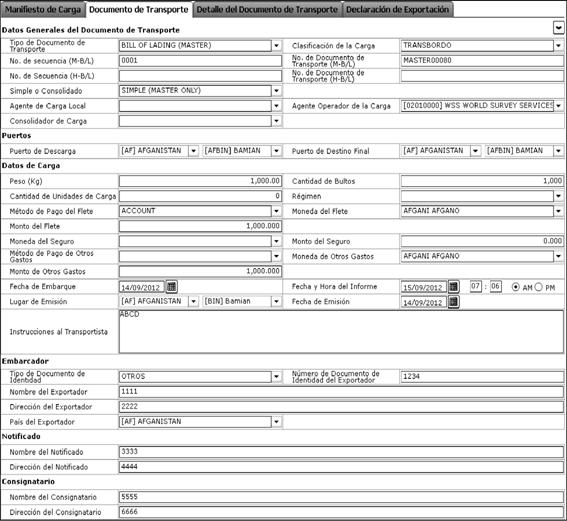Click Fecha de Embarque date field
This screenshot has height=521, width=567.
tap(142, 287)
